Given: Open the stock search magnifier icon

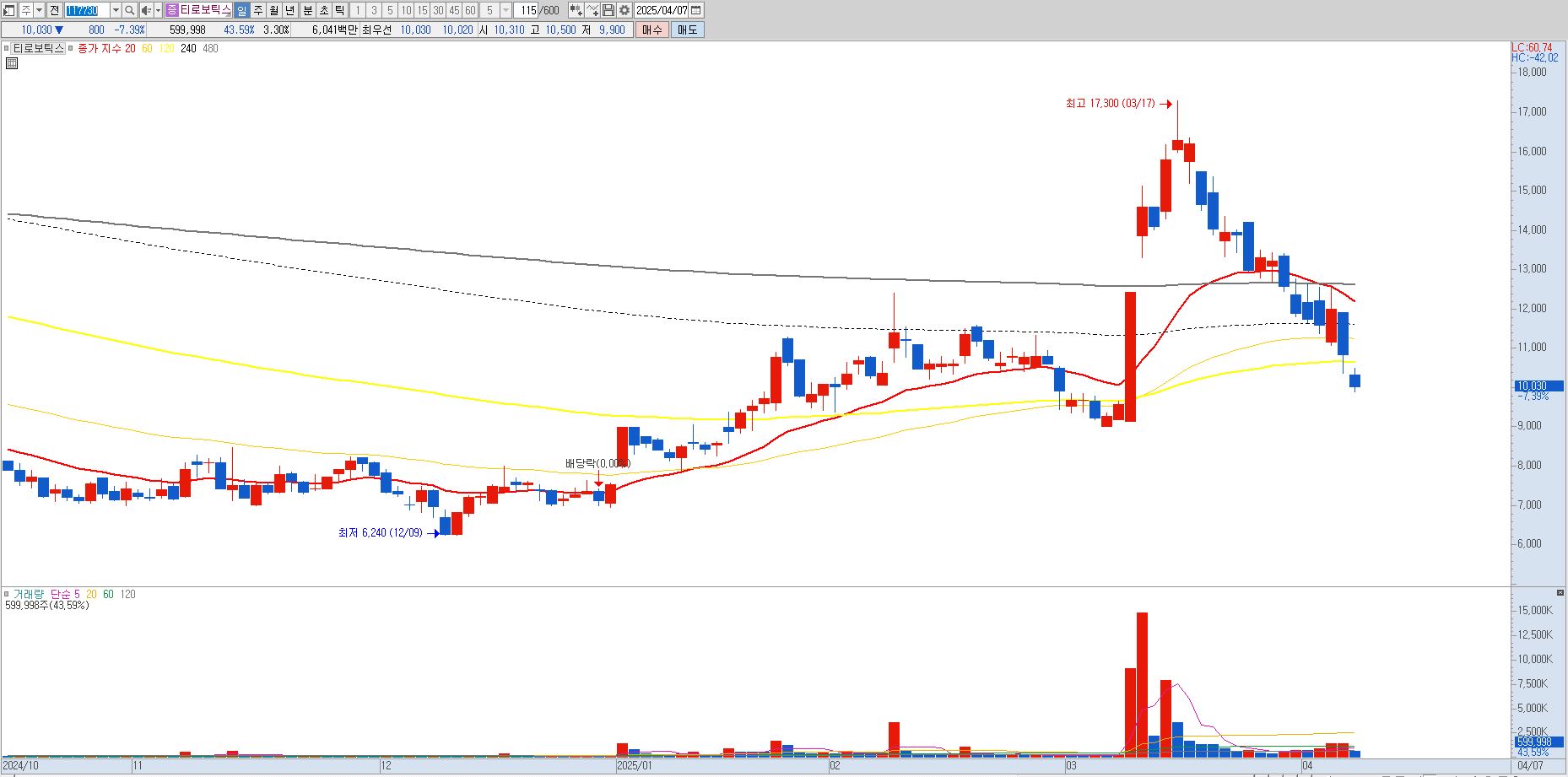Looking at the screenshot, I should (x=129, y=10).
